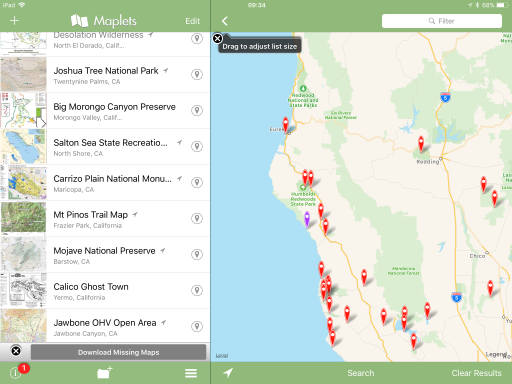512x384 pixels.
Task: Tap the plus icon to add a map
Action: coord(14,21)
